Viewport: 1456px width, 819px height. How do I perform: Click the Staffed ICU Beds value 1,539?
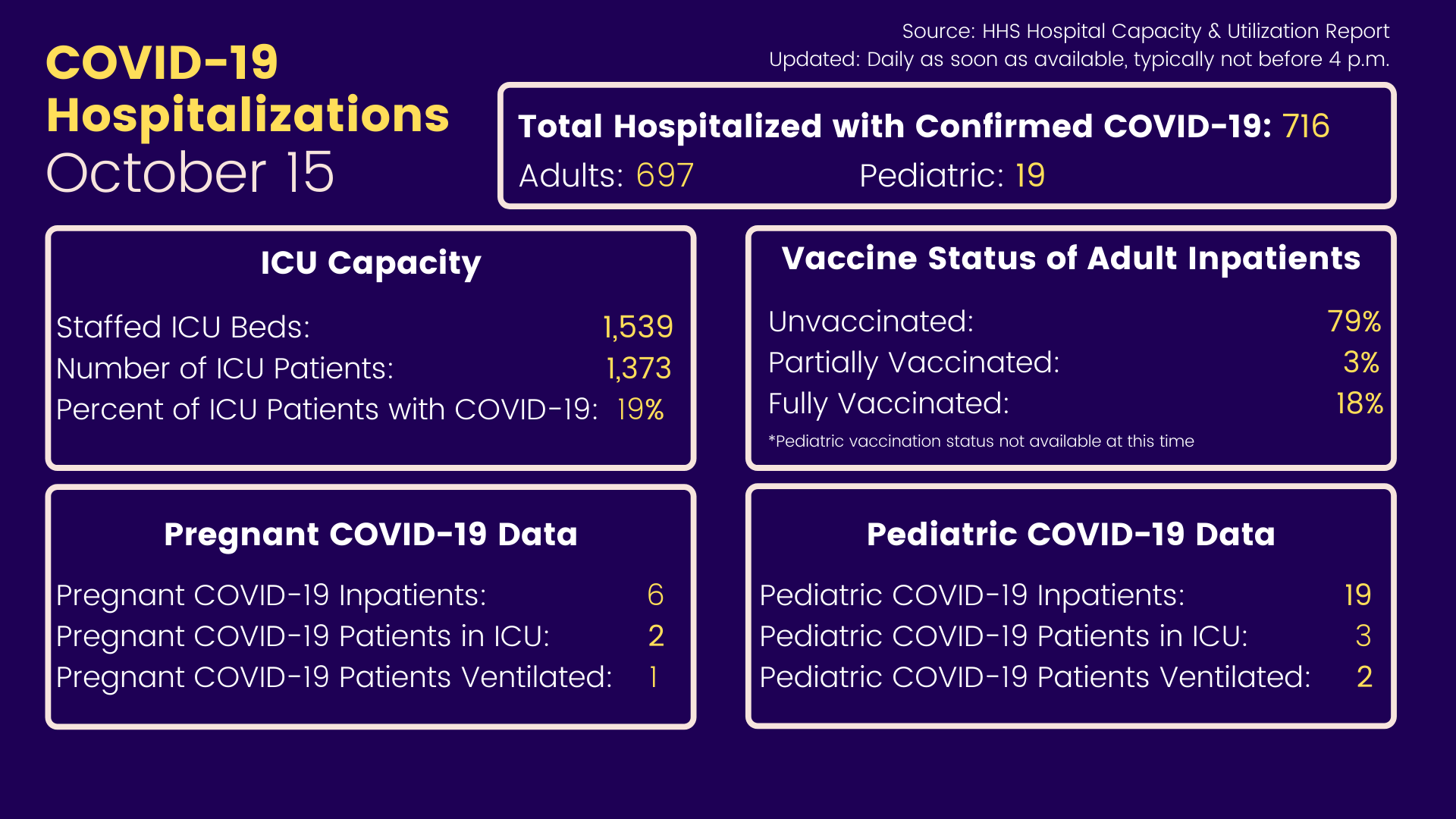coord(638,327)
